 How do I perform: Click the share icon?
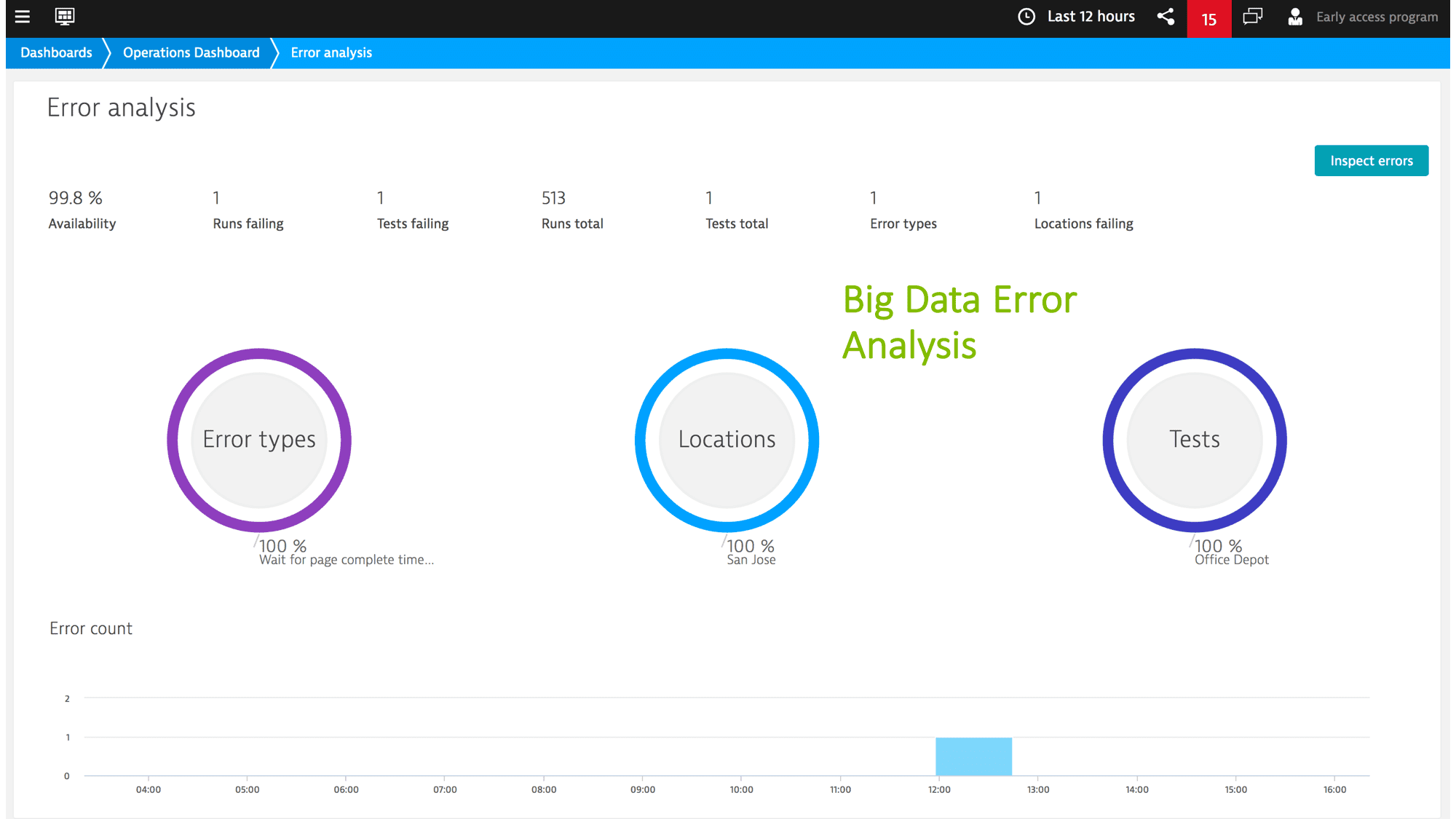[x=1166, y=17]
